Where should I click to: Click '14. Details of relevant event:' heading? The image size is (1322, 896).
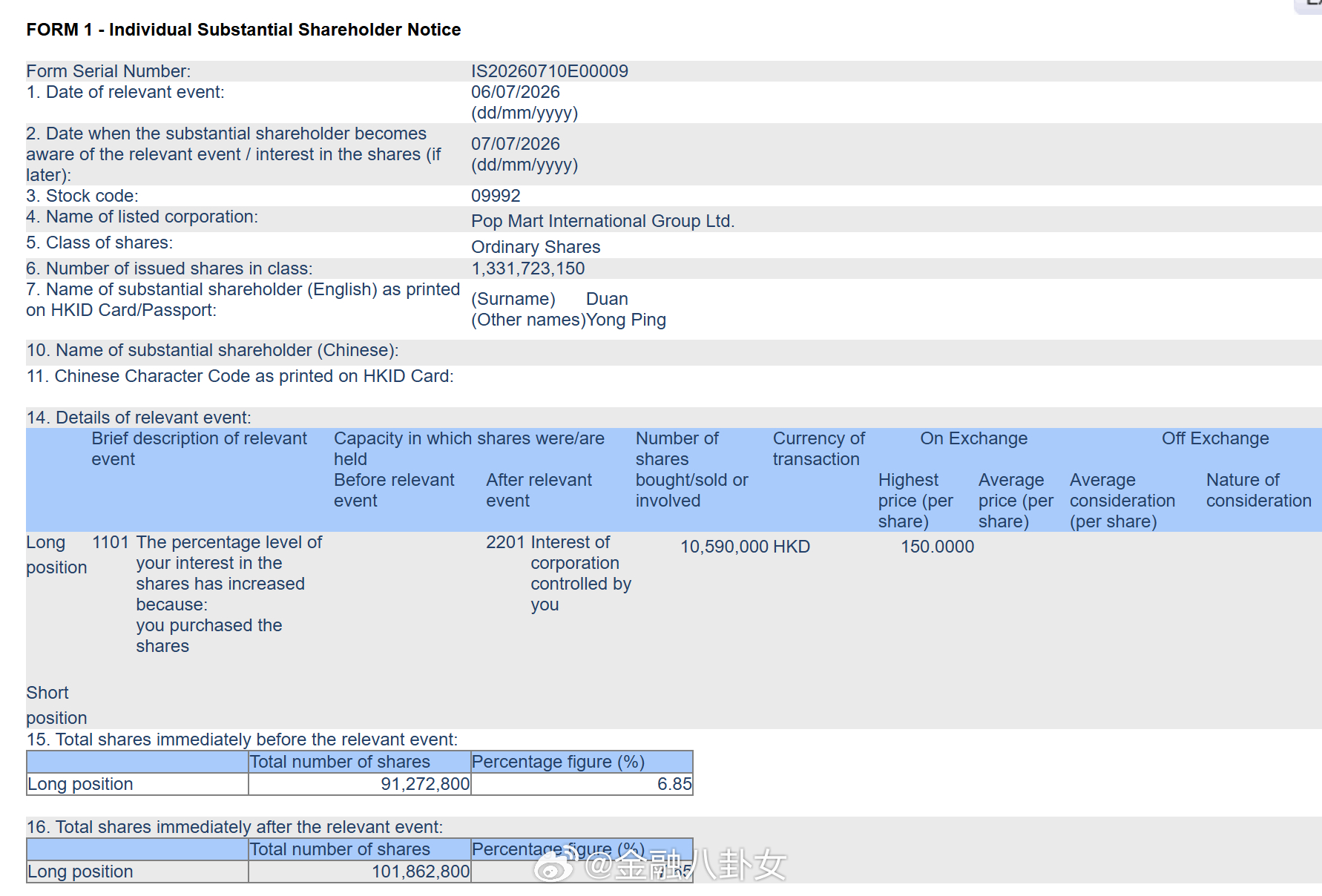(139, 418)
